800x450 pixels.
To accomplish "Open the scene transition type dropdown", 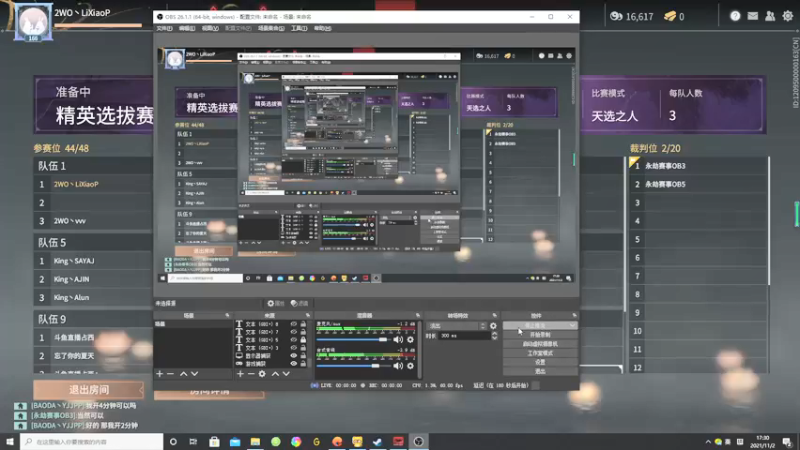I will [x=457, y=326].
